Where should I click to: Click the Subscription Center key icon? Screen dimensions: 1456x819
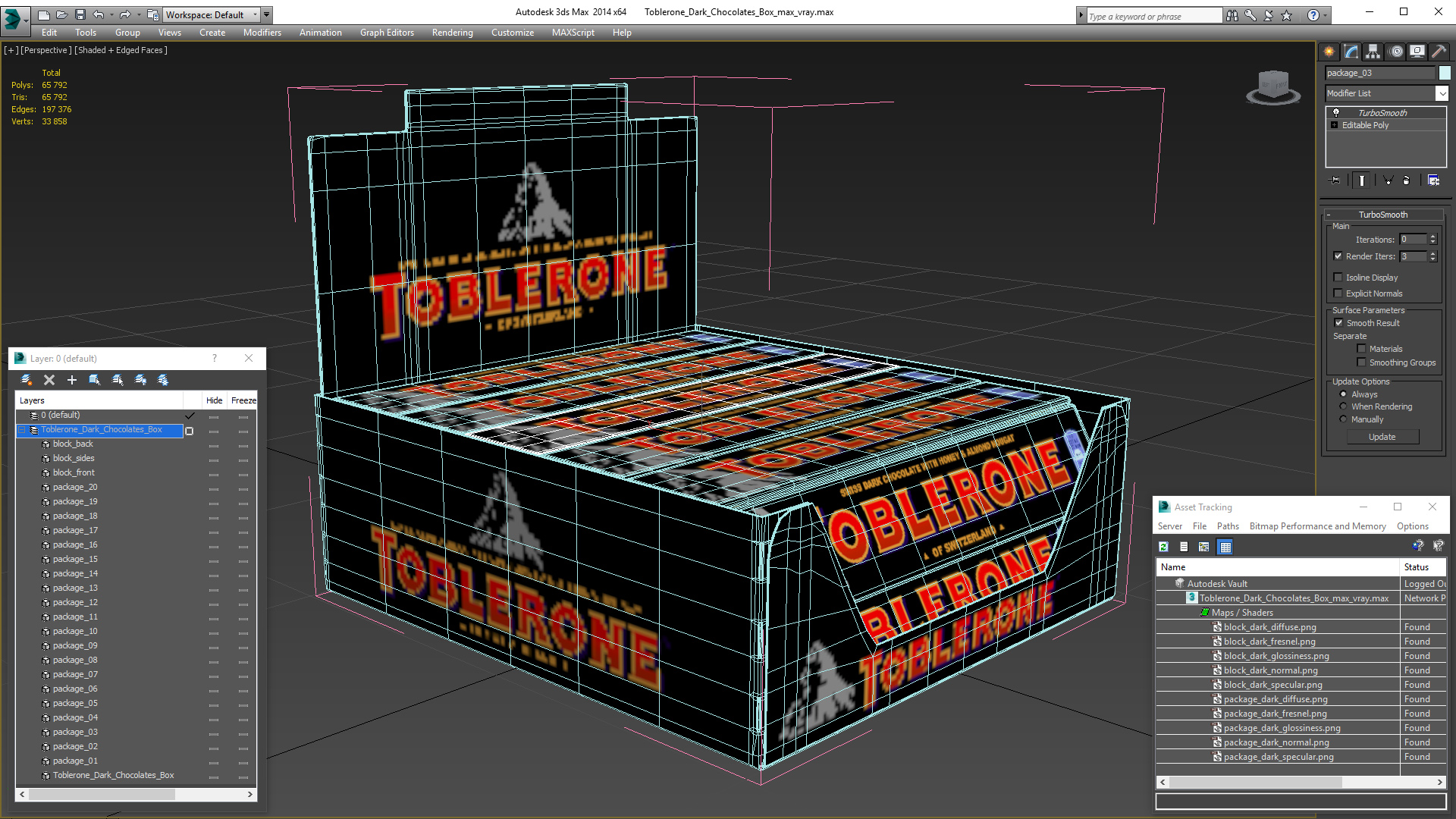pyautogui.click(x=1250, y=15)
